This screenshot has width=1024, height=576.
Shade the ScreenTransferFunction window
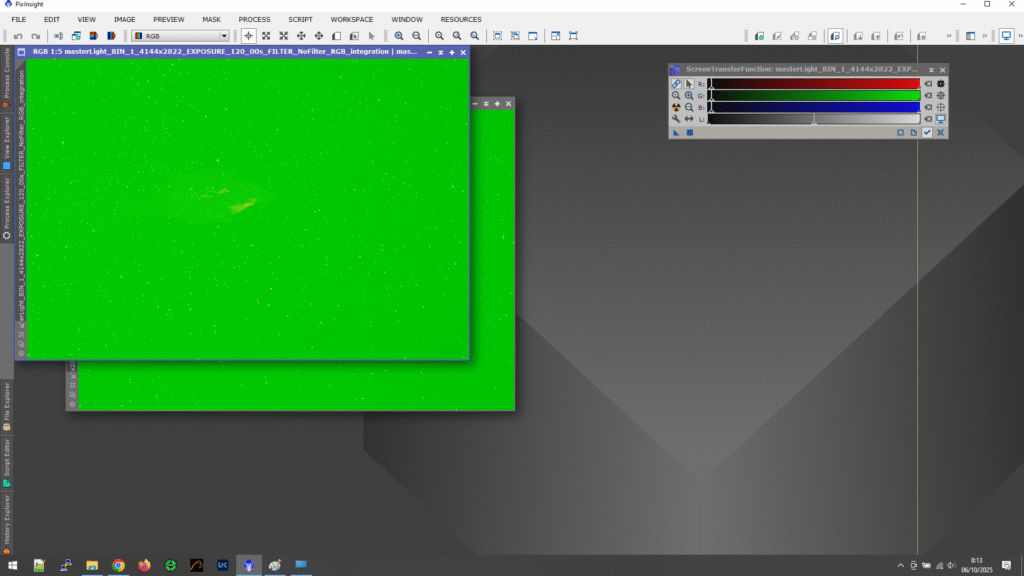pos(931,70)
